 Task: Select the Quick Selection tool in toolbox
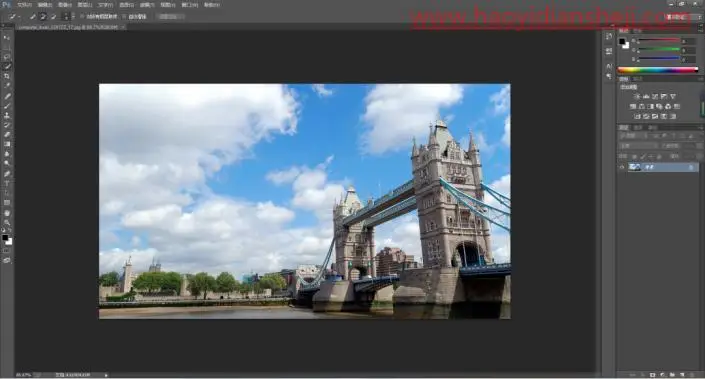[7, 67]
